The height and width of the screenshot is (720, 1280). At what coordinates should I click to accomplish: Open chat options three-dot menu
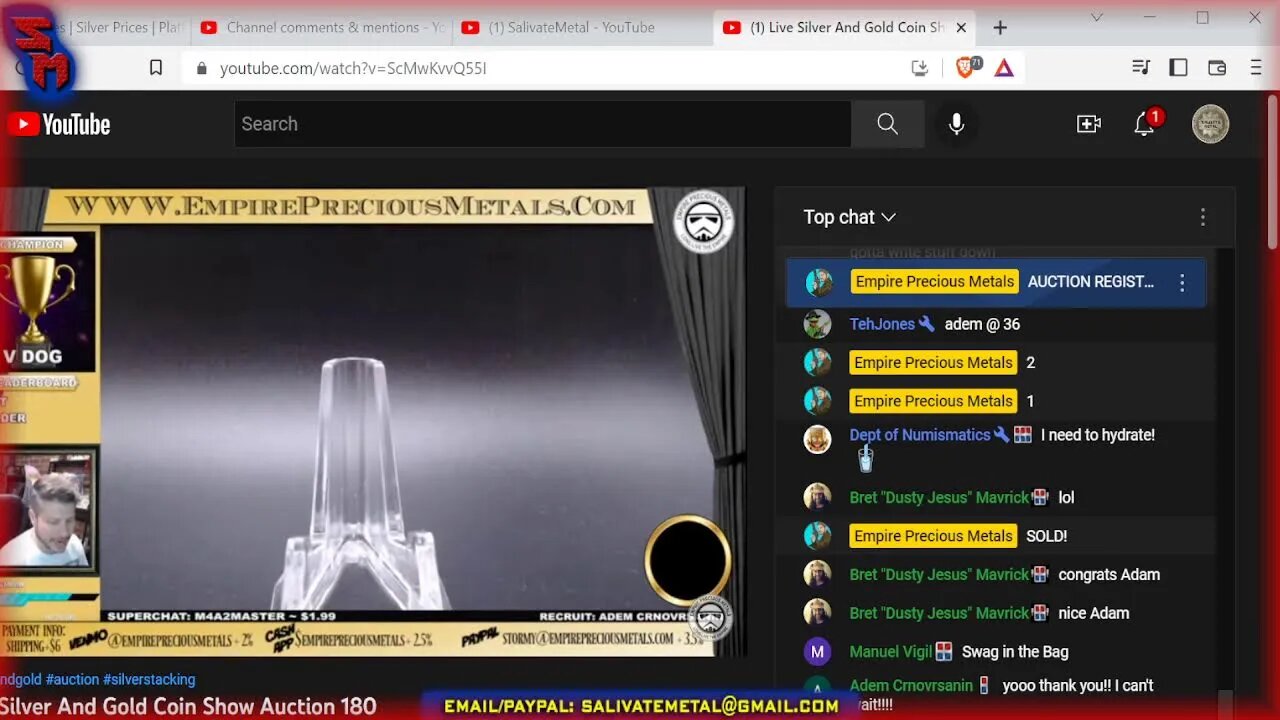pos(1203,217)
